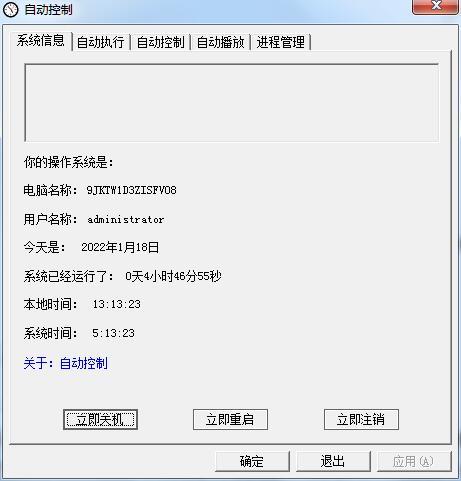Click the local time 13:13:23

click(x=117, y=304)
